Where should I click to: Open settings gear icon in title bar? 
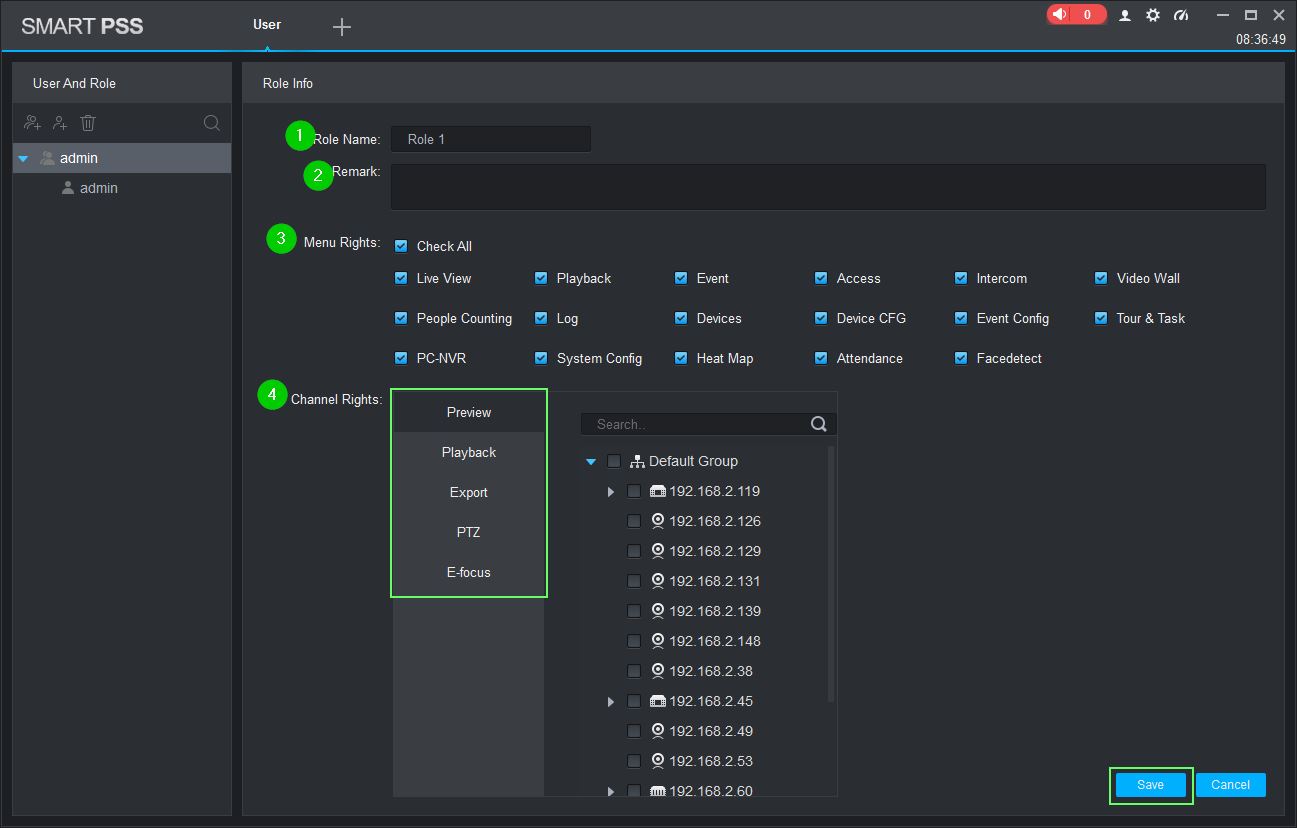click(x=1153, y=15)
